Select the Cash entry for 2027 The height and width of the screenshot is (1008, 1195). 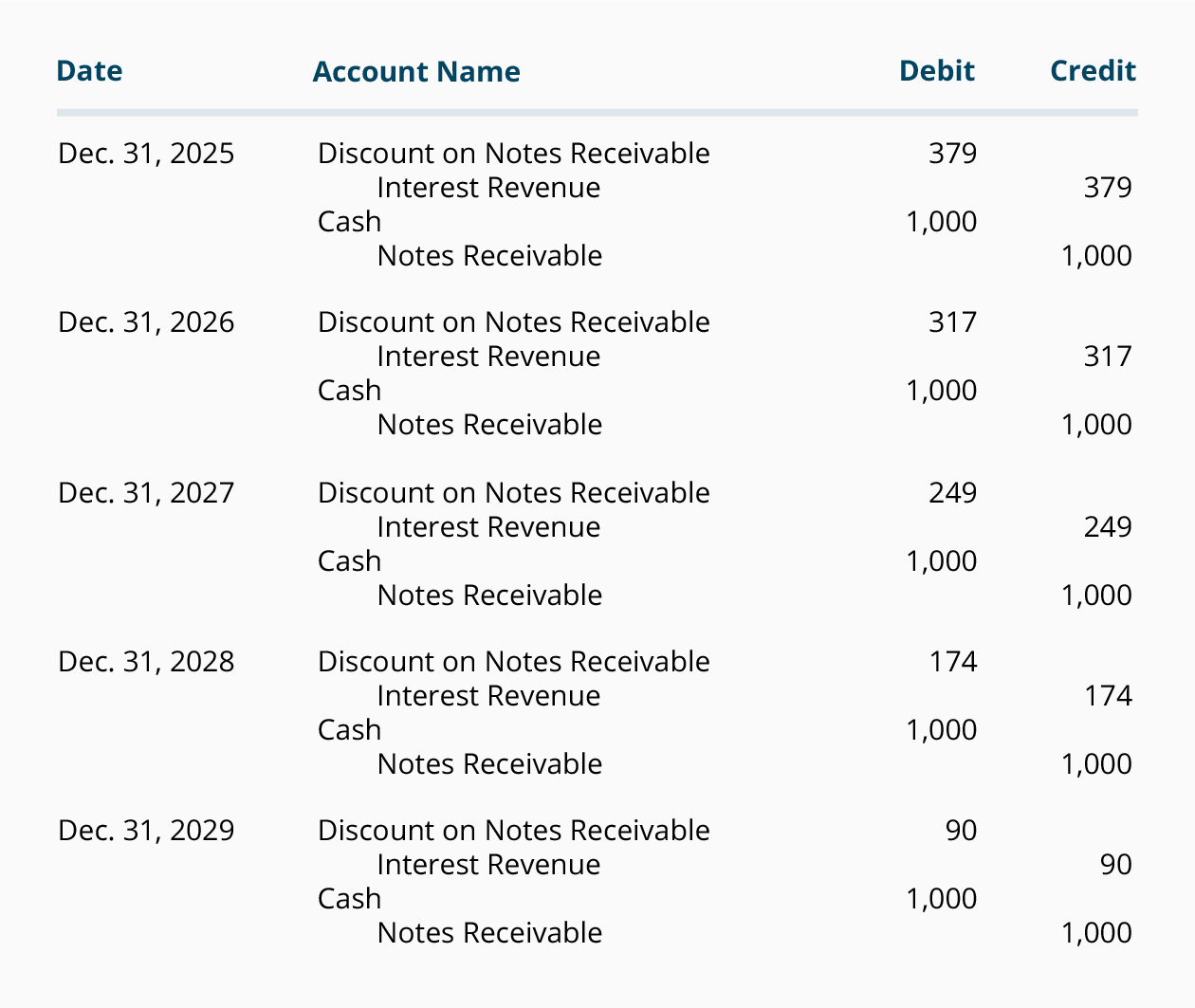[x=349, y=561]
